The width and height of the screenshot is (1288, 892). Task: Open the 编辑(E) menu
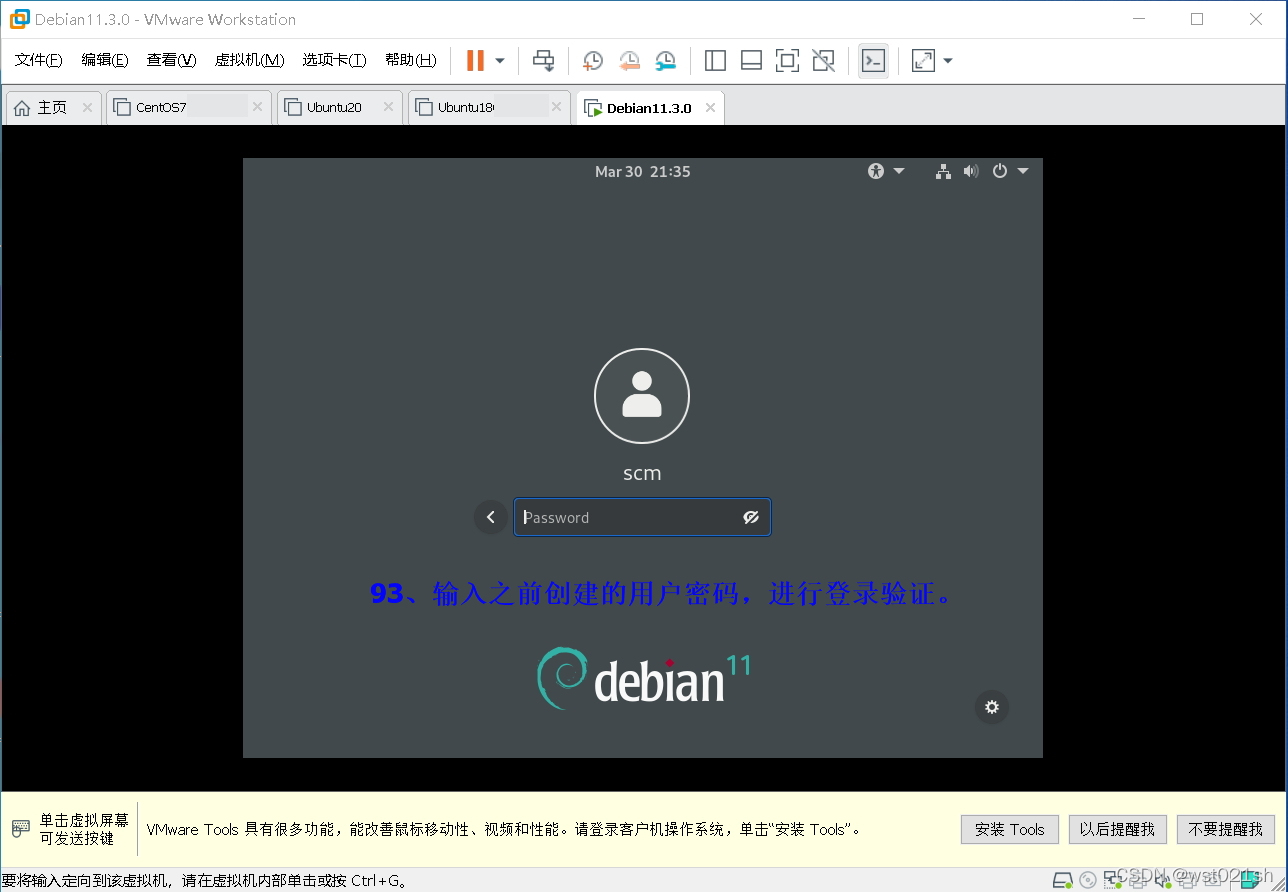[105, 60]
